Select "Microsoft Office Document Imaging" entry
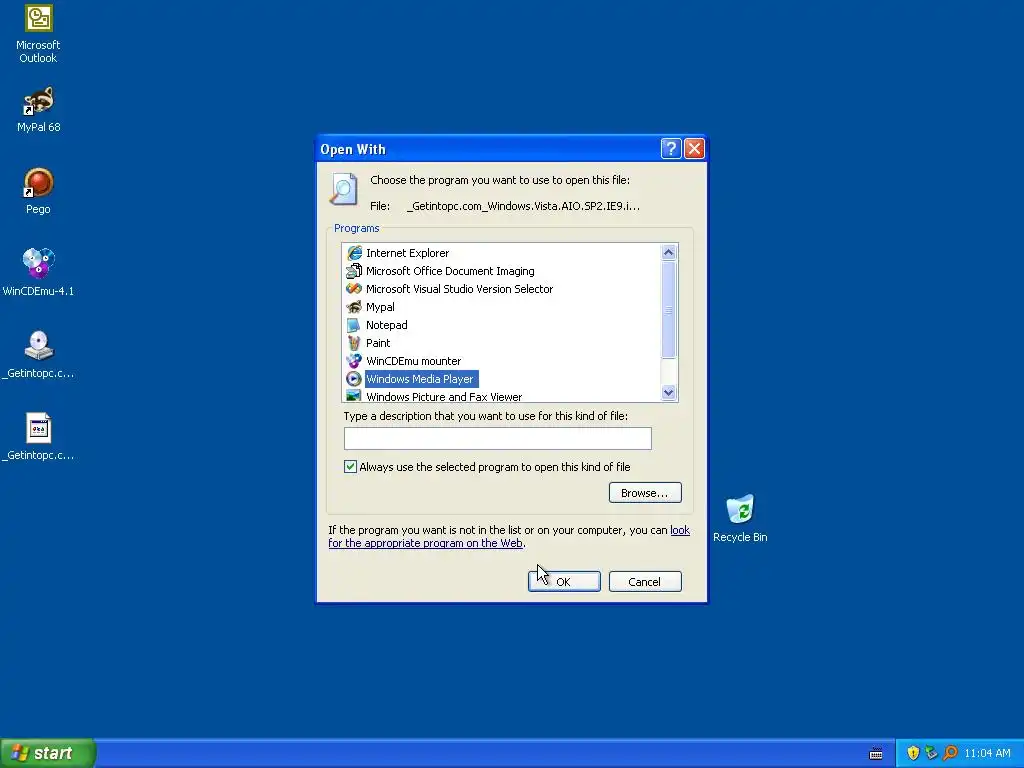Screen dimensions: 1024x768 tap(450, 270)
